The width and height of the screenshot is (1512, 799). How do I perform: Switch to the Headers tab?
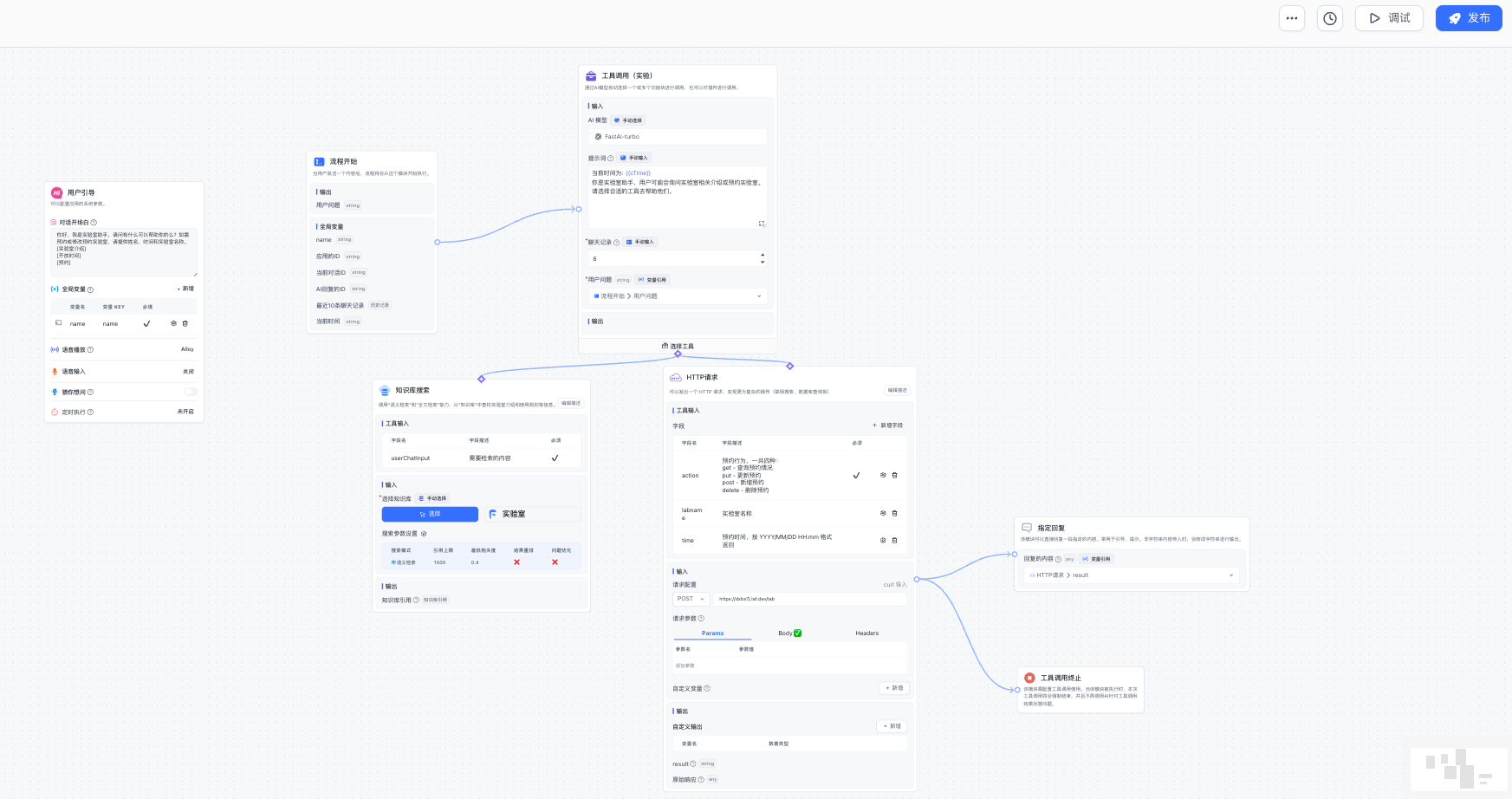[866, 633]
